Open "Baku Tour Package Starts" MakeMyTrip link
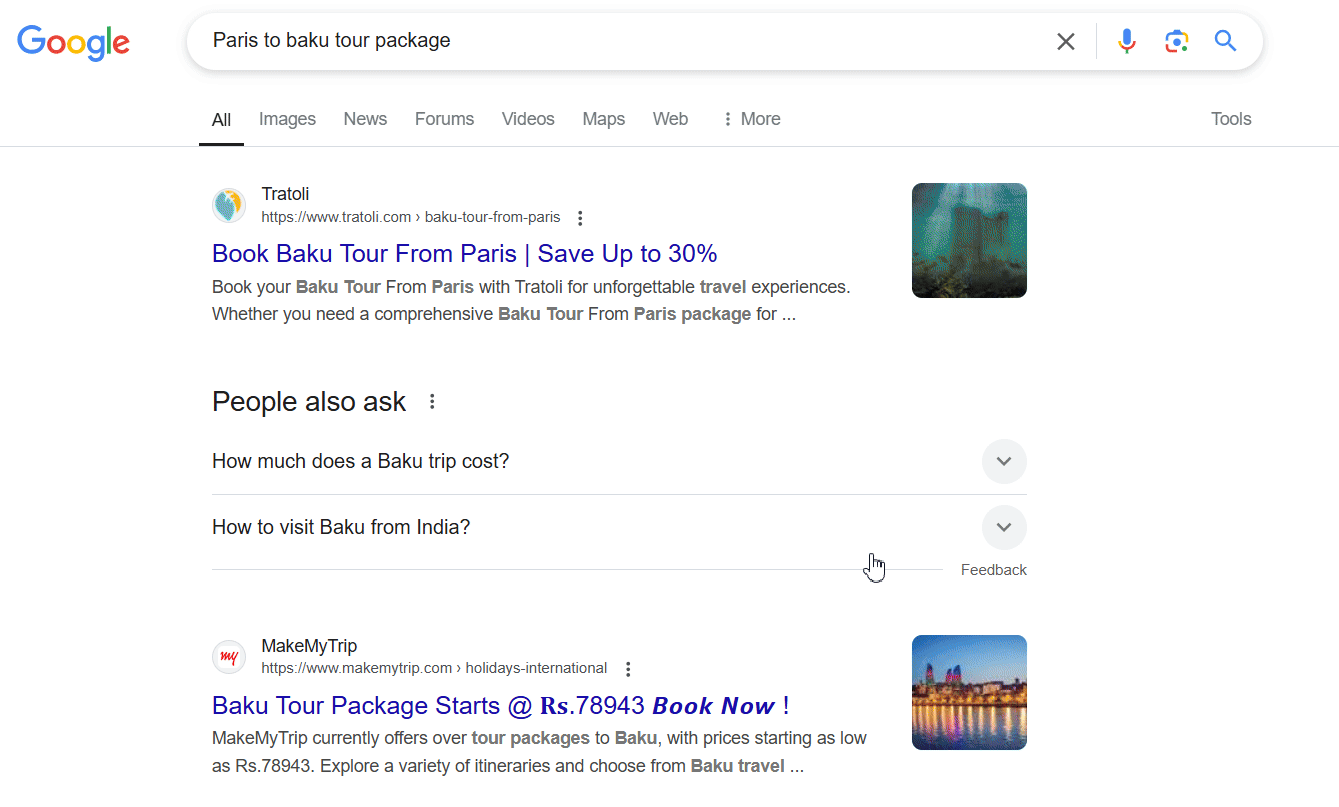 tap(500, 705)
